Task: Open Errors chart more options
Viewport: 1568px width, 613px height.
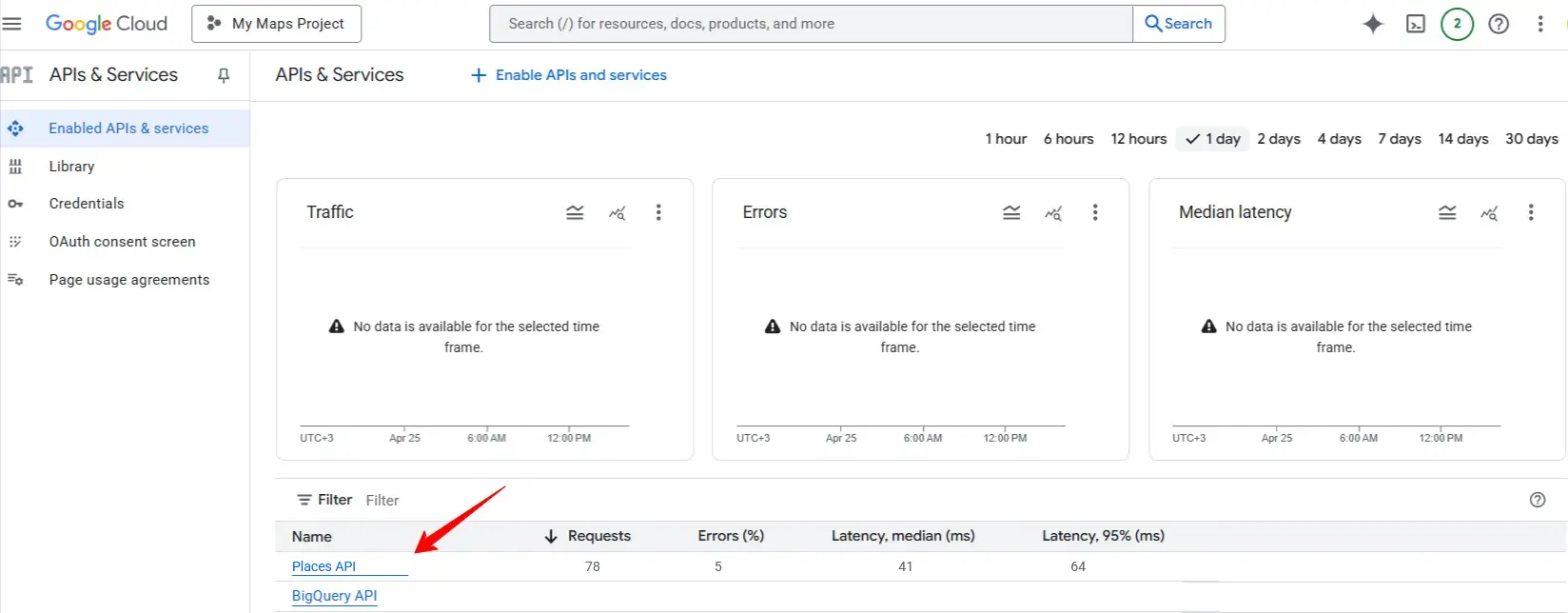Action: tap(1095, 212)
